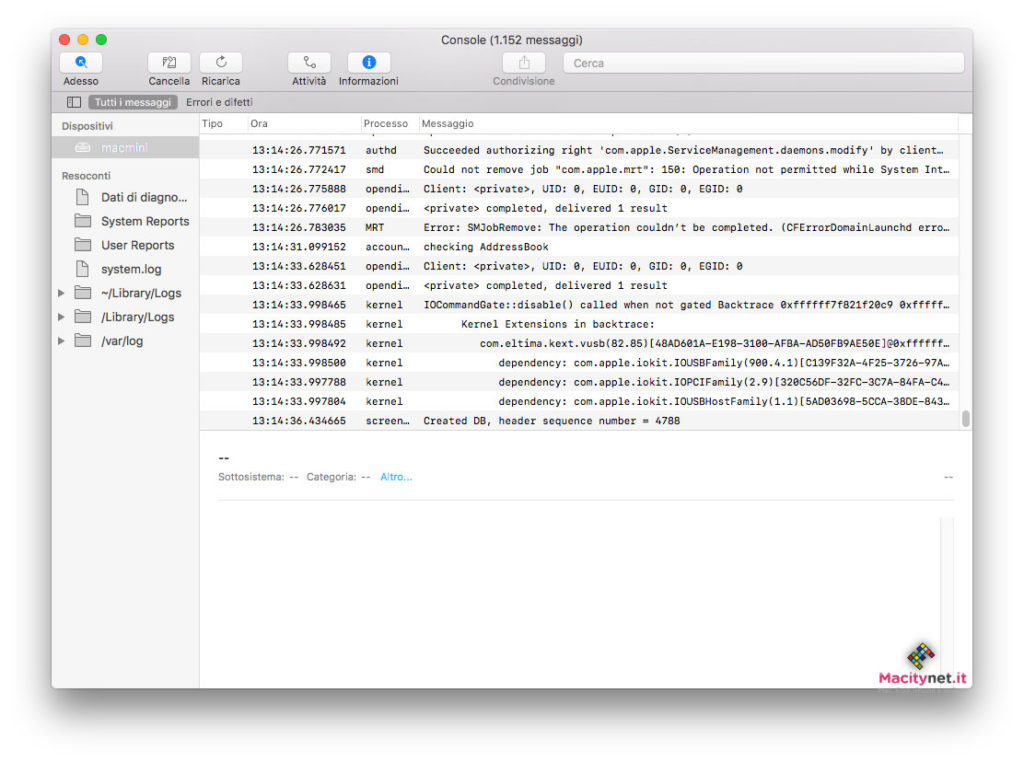Image resolution: width=1024 pixels, height=762 pixels.
Task: Select the Tutti i messaggi filter
Action: pyautogui.click(x=134, y=102)
